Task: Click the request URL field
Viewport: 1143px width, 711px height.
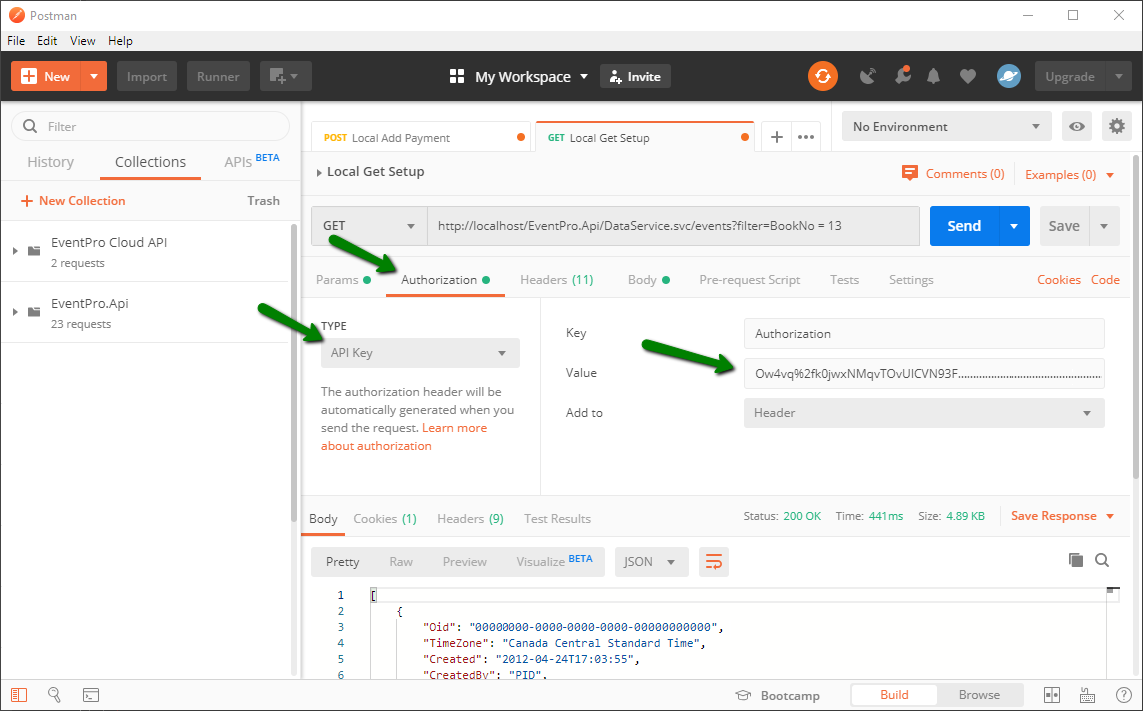Action: (x=674, y=225)
